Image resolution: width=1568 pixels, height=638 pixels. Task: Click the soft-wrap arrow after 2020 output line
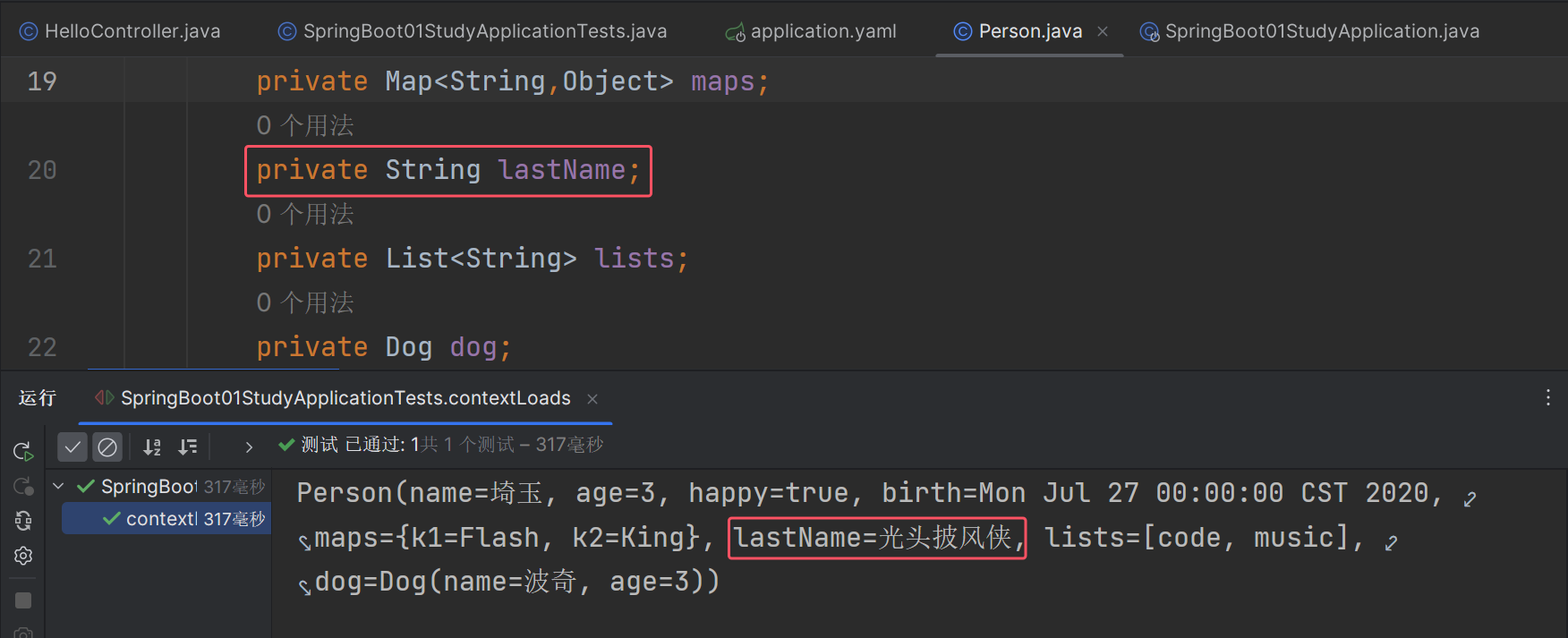pos(1469,499)
